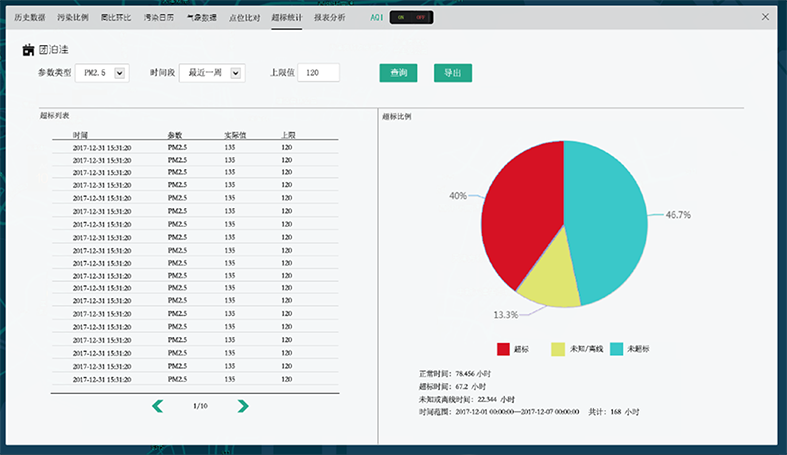Click the station building icon beside 团泊洼
Viewport: 787px width, 455px height.
[x=28, y=49]
